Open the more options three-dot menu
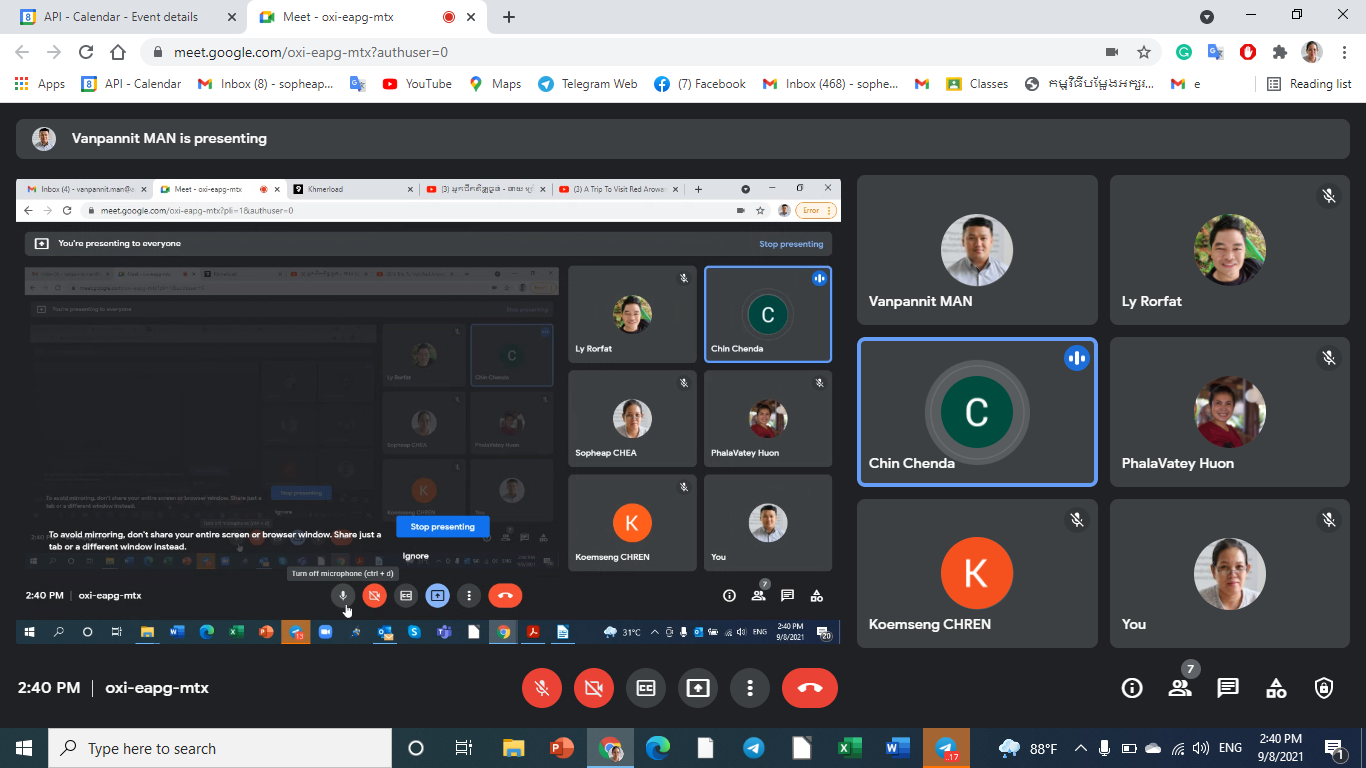Screen dimensions: 1366x768 tap(749, 688)
